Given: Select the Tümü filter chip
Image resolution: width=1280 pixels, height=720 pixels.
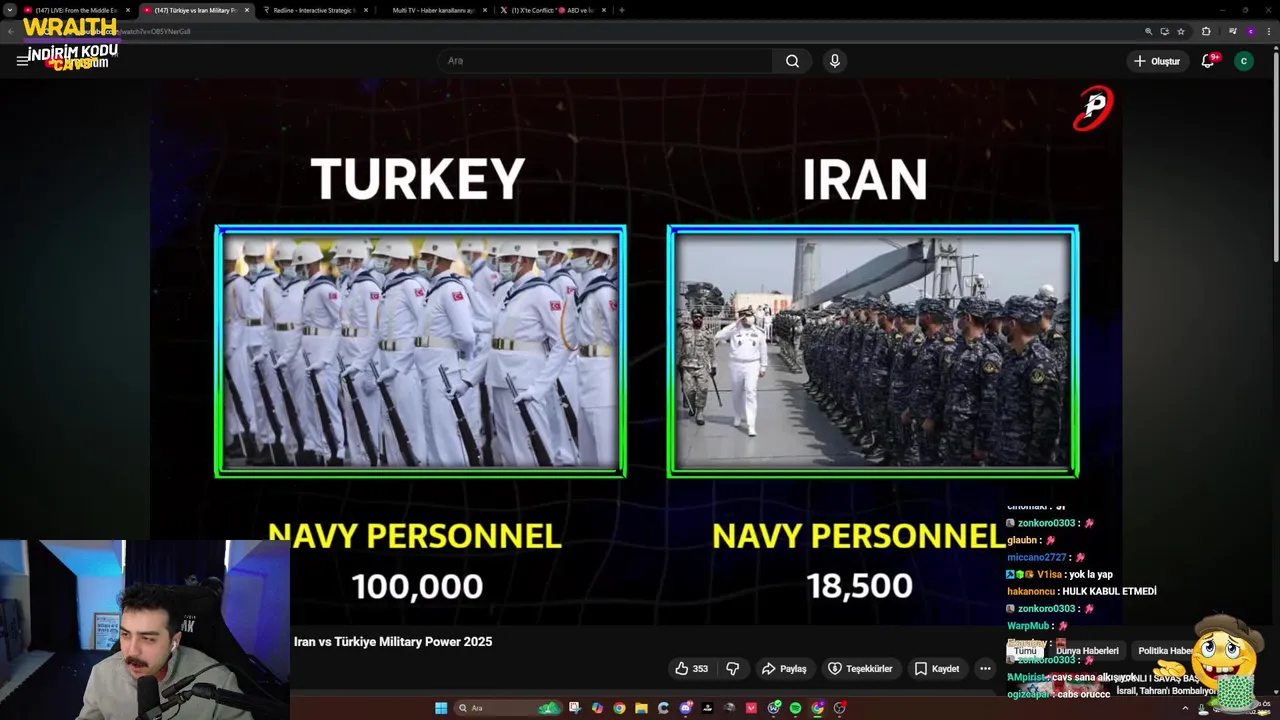Looking at the screenshot, I should tap(1025, 651).
